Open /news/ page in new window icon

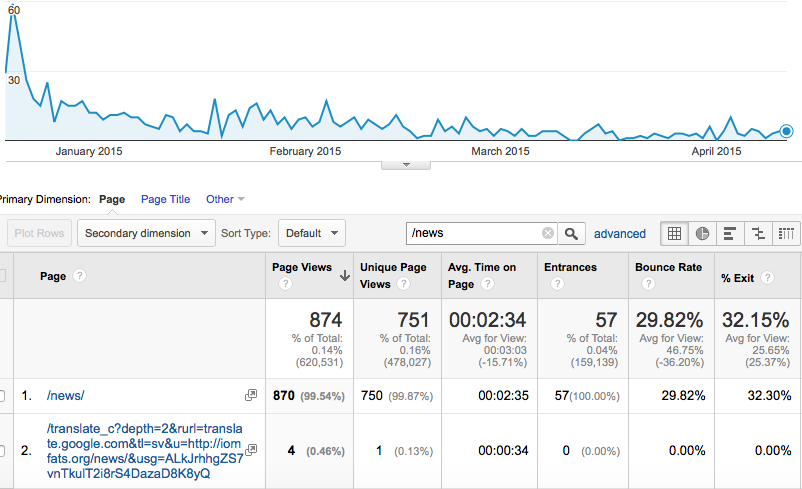point(250,396)
